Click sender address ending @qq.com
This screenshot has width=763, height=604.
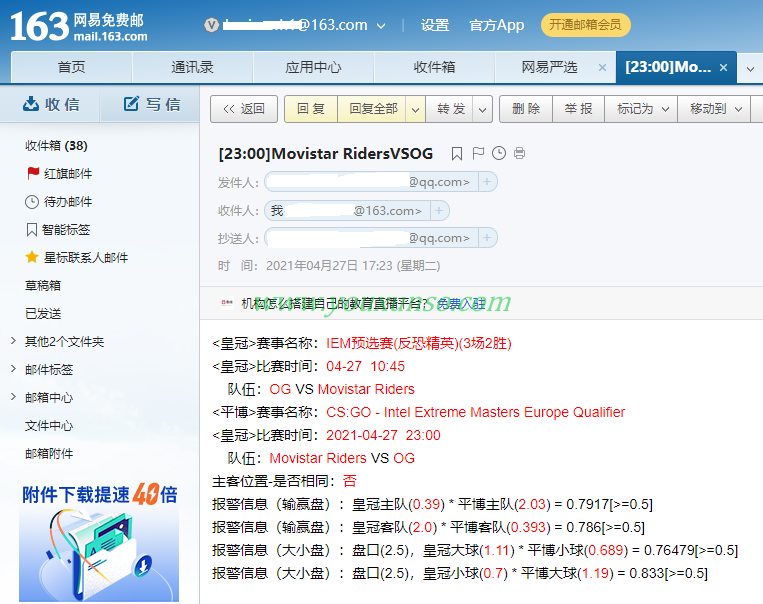tap(371, 182)
